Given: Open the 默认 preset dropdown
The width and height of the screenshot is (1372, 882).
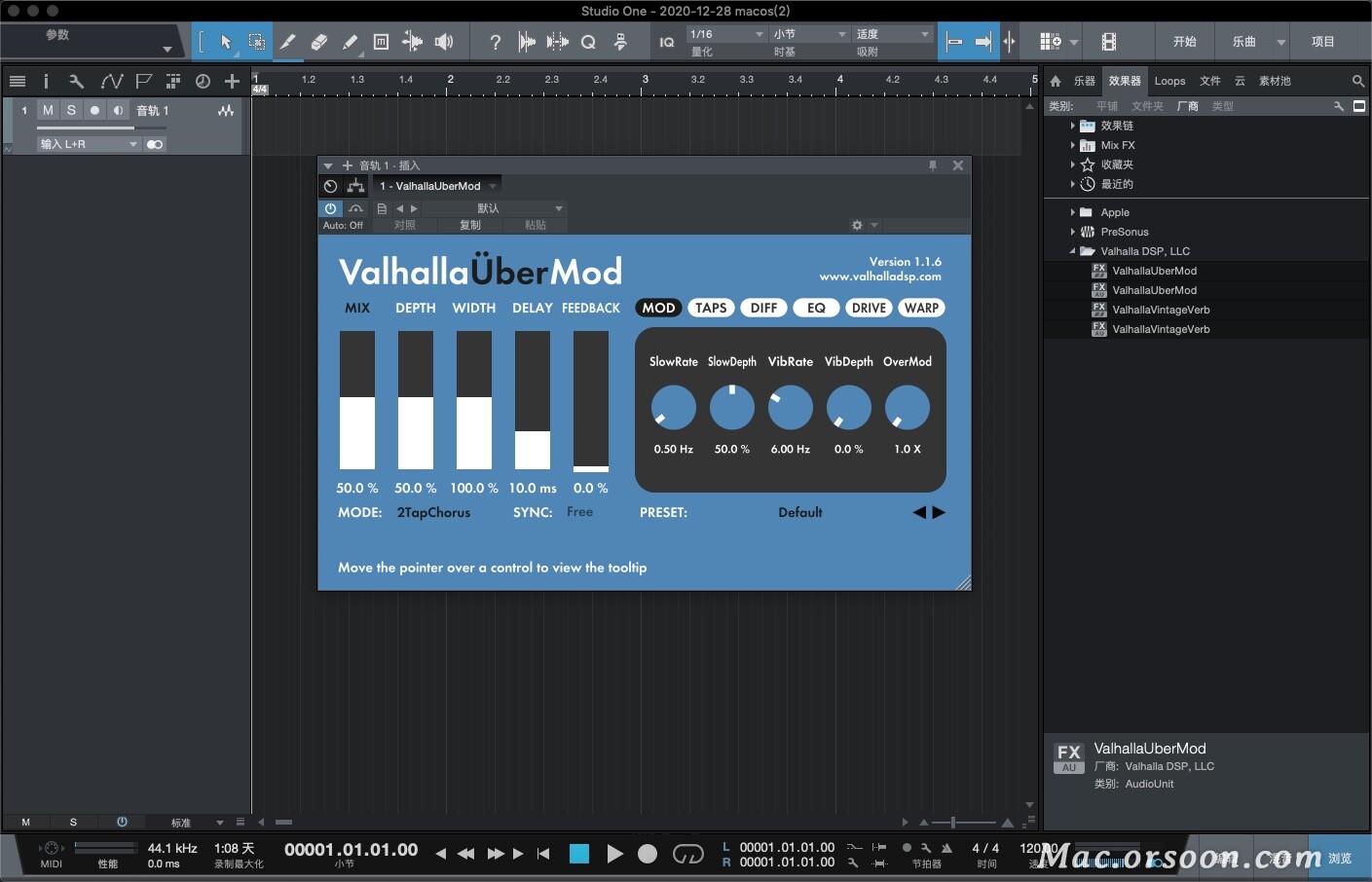Looking at the screenshot, I should click(x=494, y=208).
